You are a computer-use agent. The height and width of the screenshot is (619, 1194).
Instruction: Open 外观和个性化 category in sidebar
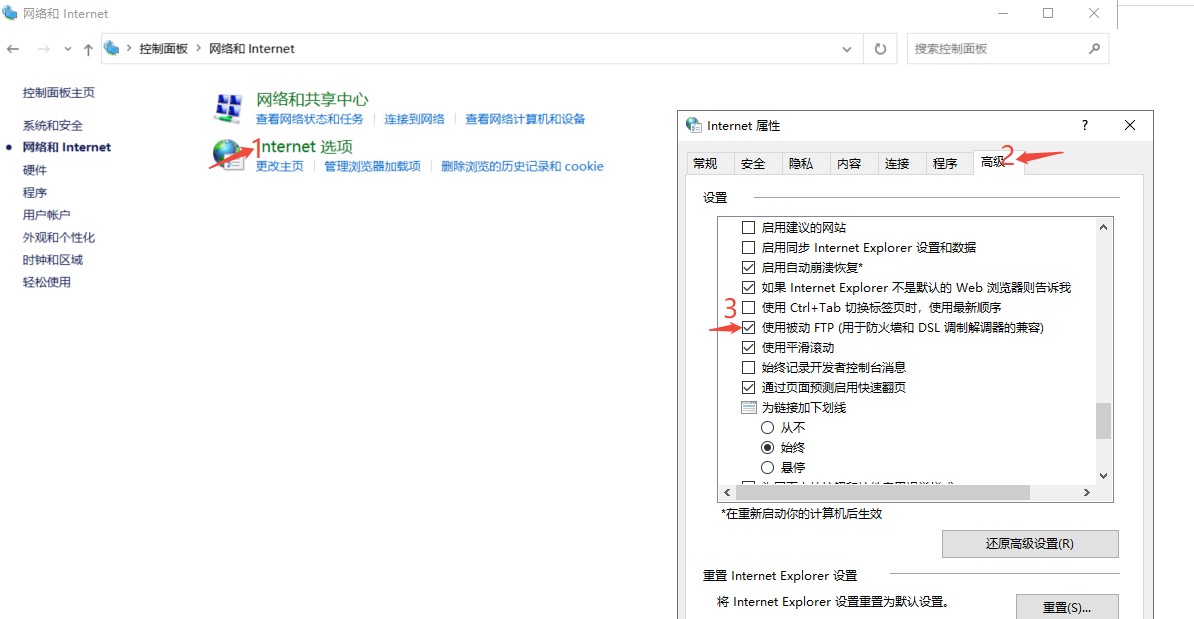tap(59, 238)
